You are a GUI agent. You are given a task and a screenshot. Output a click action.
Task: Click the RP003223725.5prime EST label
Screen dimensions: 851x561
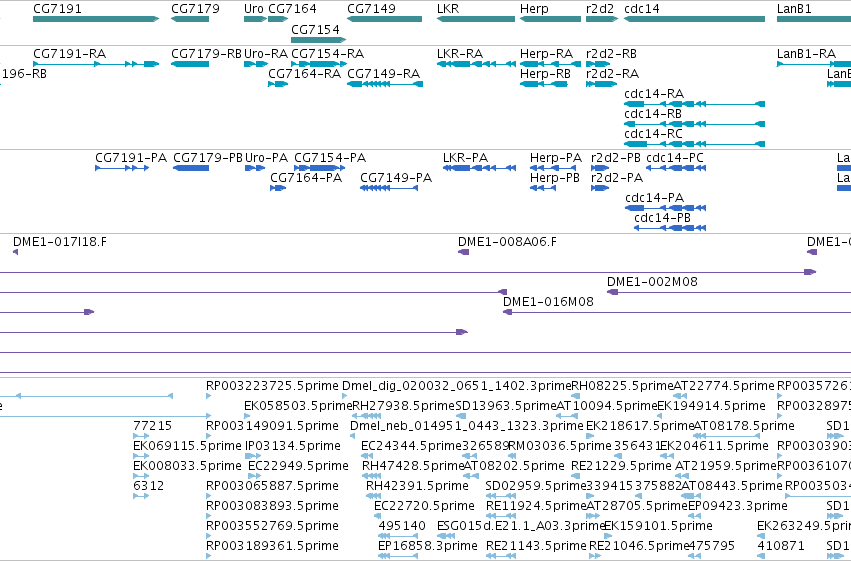272,386
